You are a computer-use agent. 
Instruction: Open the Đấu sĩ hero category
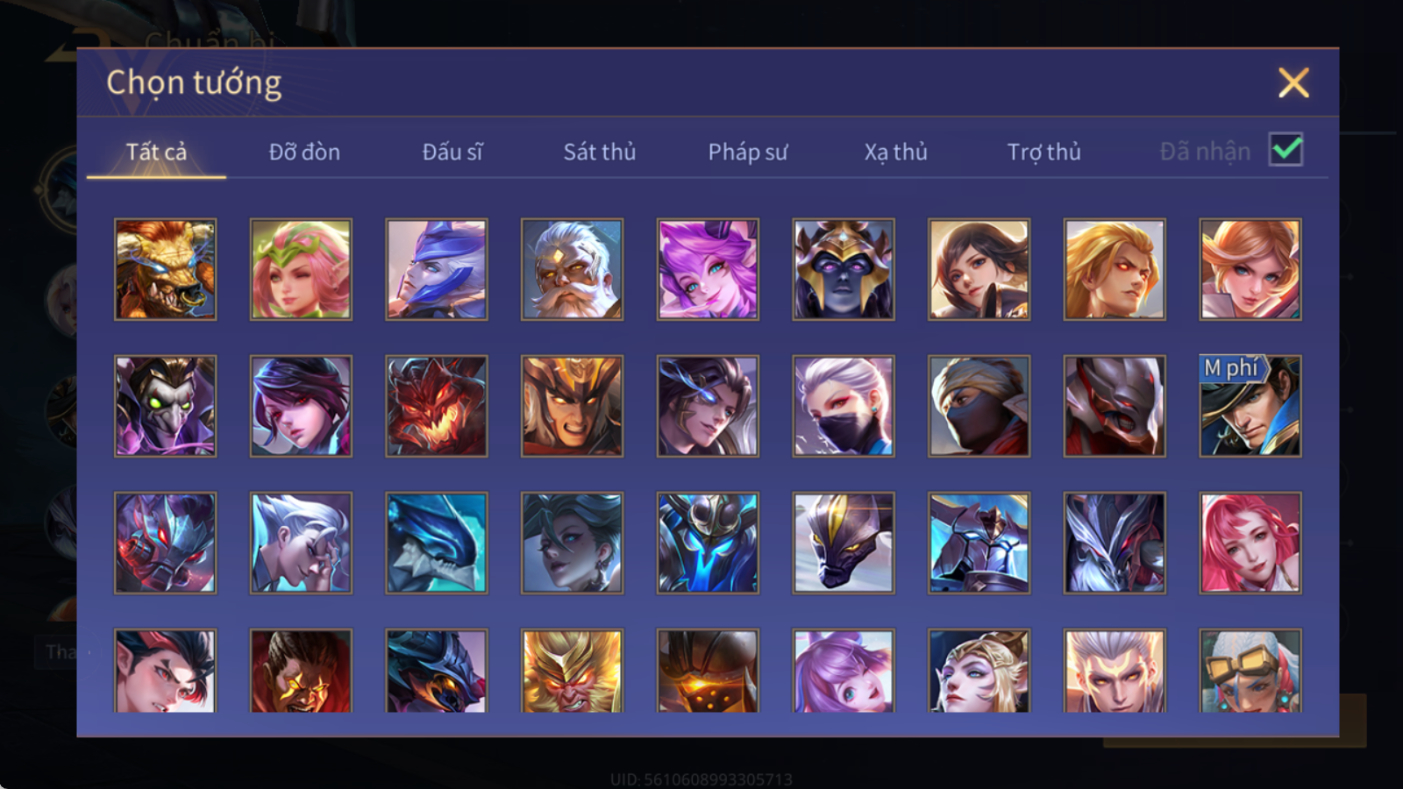(452, 152)
